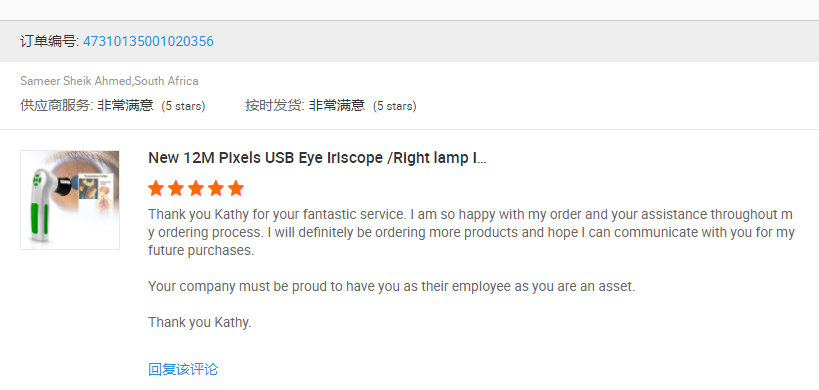This screenshot has width=819, height=390.
Task: Open the Eye Iriscope product thumbnail
Action: coord(69,200)
